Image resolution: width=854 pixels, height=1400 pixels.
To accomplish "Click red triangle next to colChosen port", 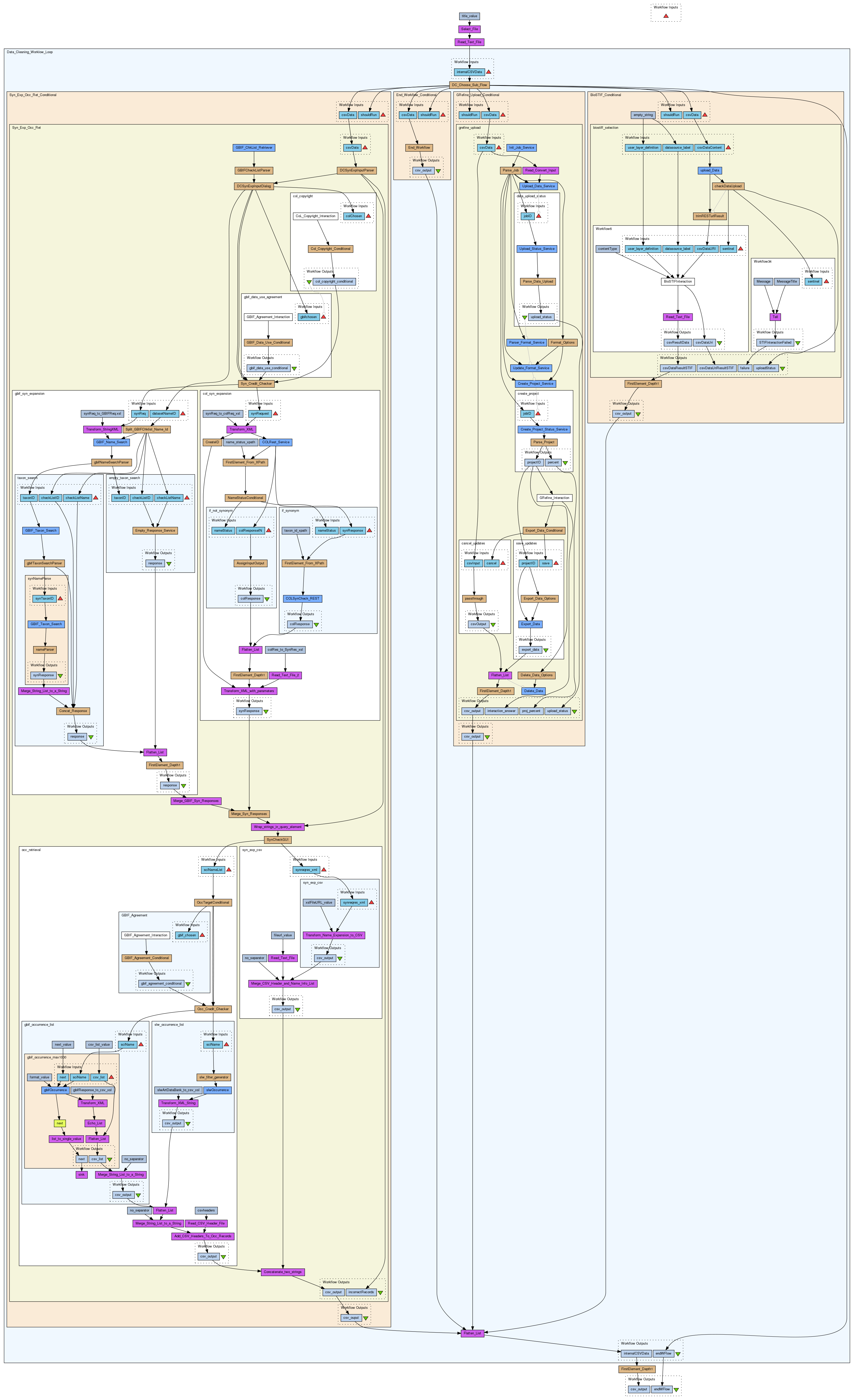I will click(x=369, y=216).
